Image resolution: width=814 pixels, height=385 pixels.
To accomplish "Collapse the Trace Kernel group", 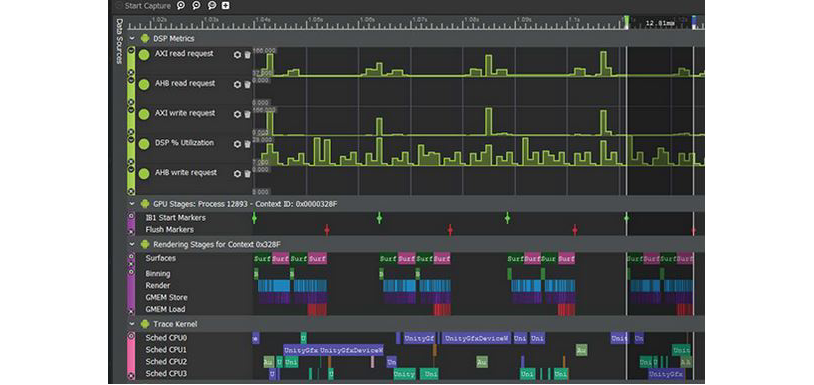I will 131,324.
